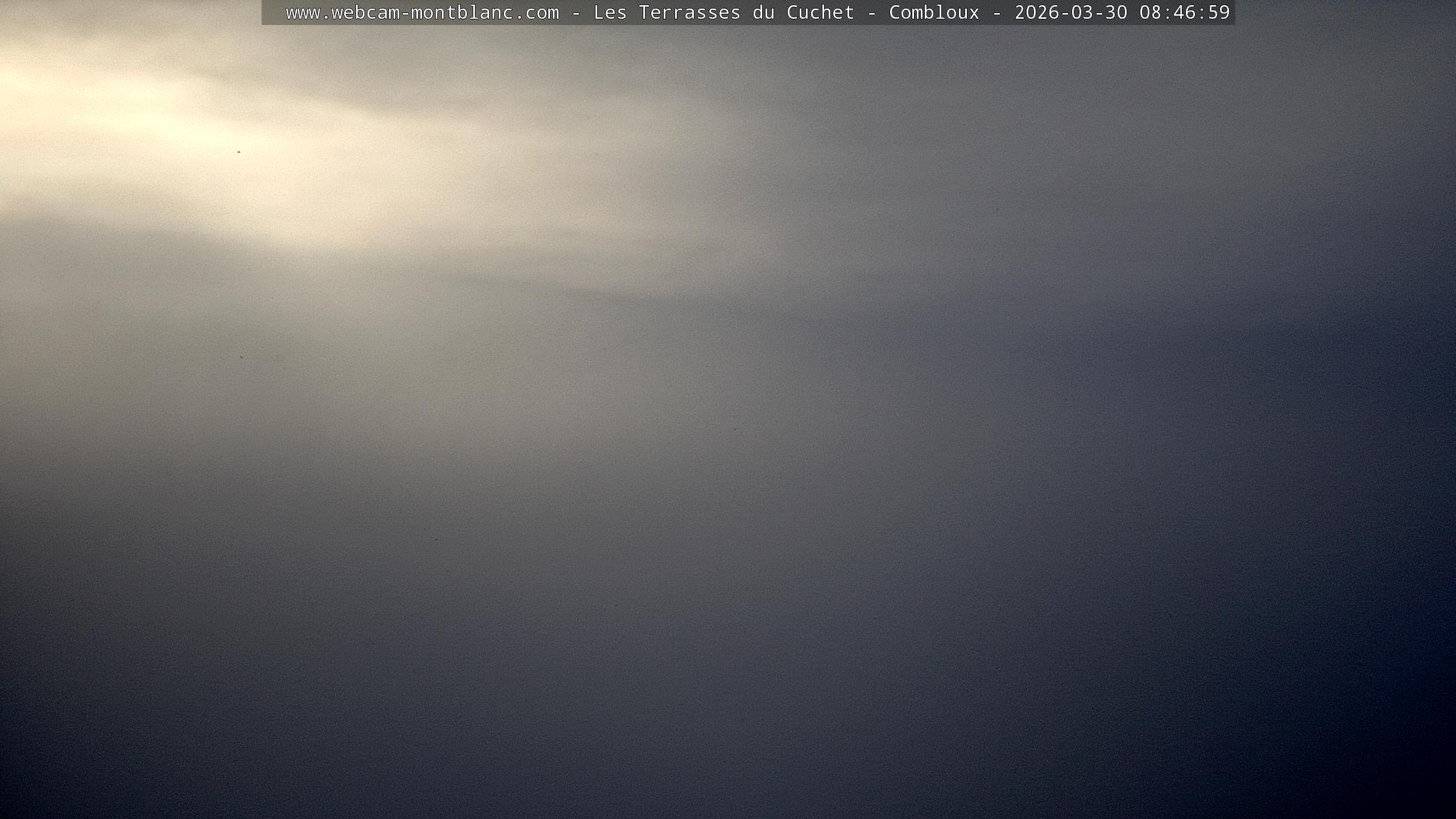The image size is (1456, 819).
Task: Click the time 08:46:59 in the overlay
Action: (x=1184, y=13)
